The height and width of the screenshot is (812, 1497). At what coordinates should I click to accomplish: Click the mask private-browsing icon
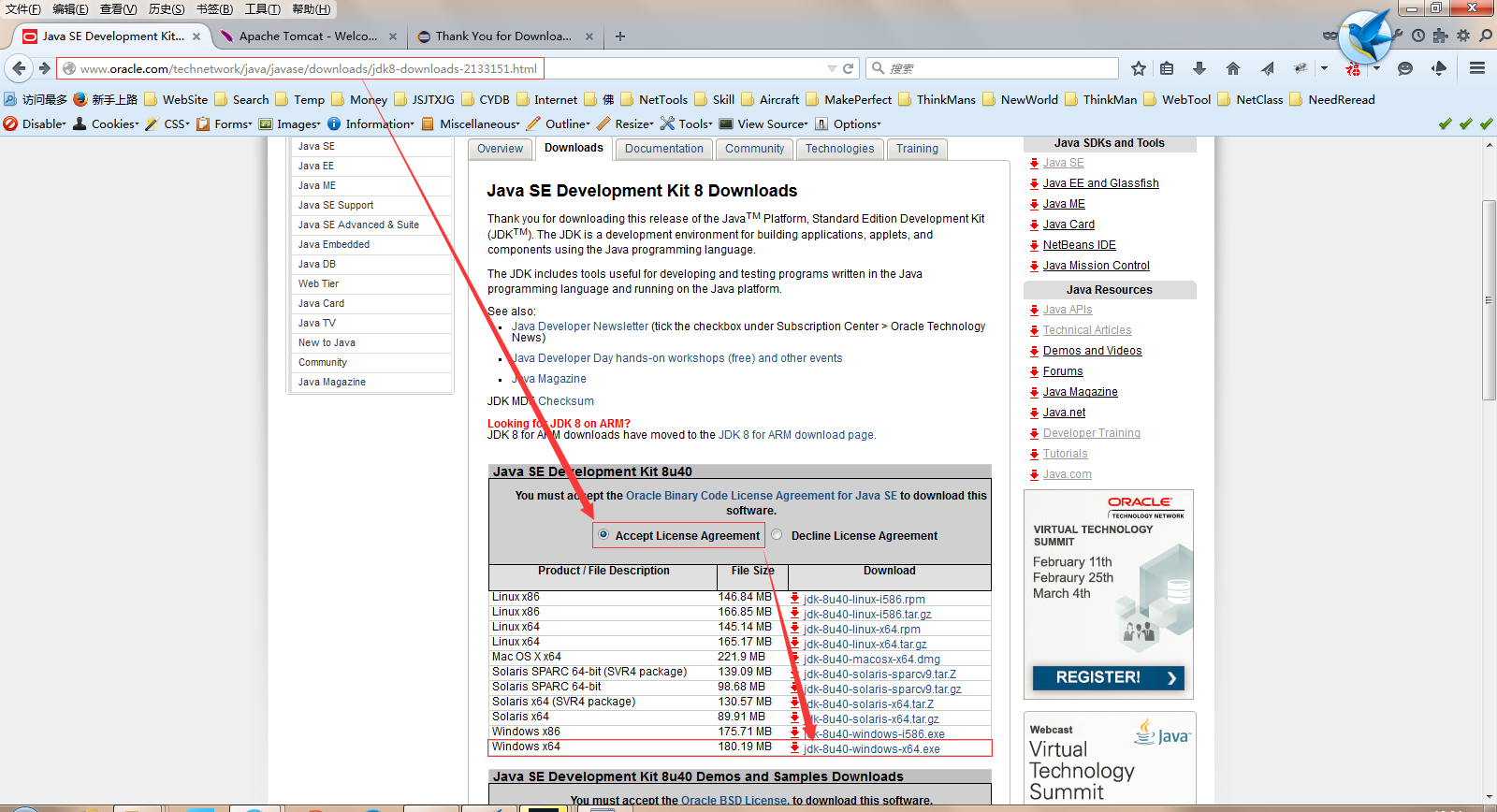(1330, 36)
